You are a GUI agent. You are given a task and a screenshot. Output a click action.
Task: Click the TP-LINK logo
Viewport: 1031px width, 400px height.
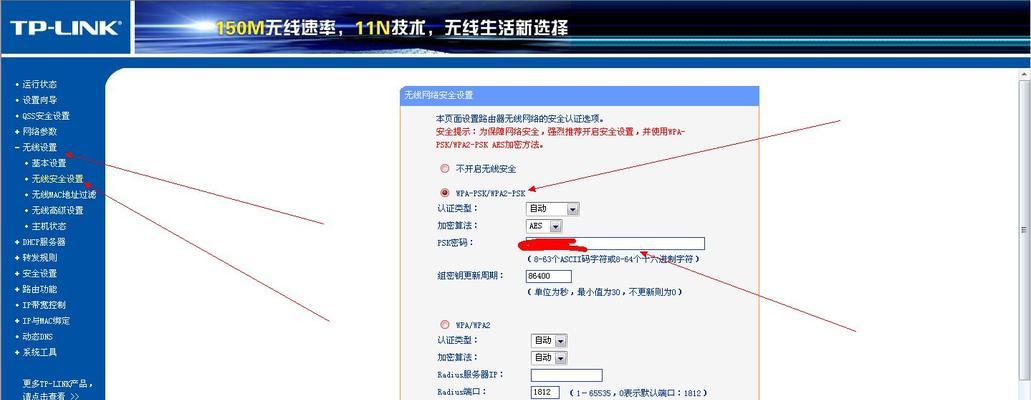pos(65,28)
